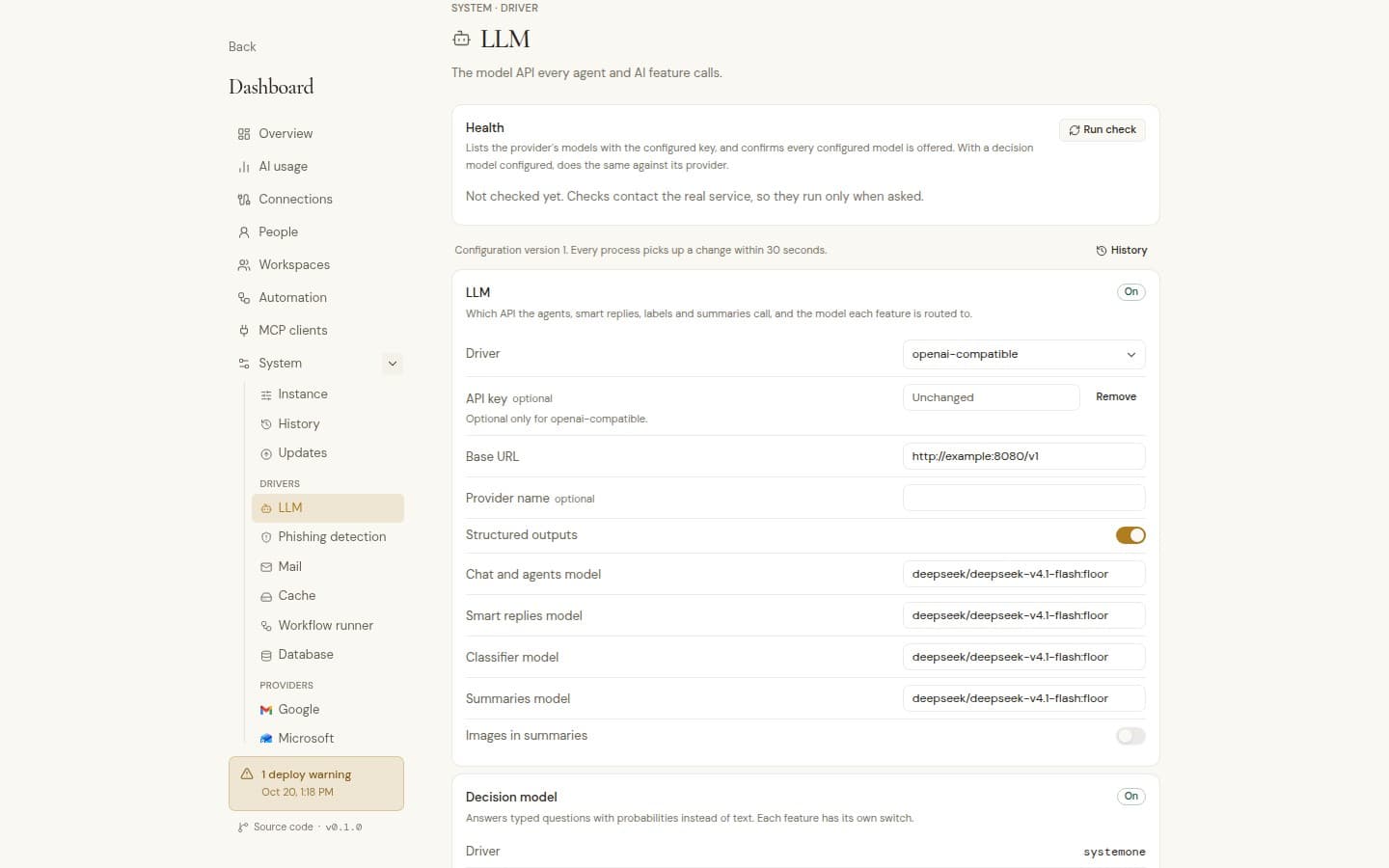Toggle the Decision model On switch
The height and width of the screenshot is (868, 1389).
point(1130,797)
